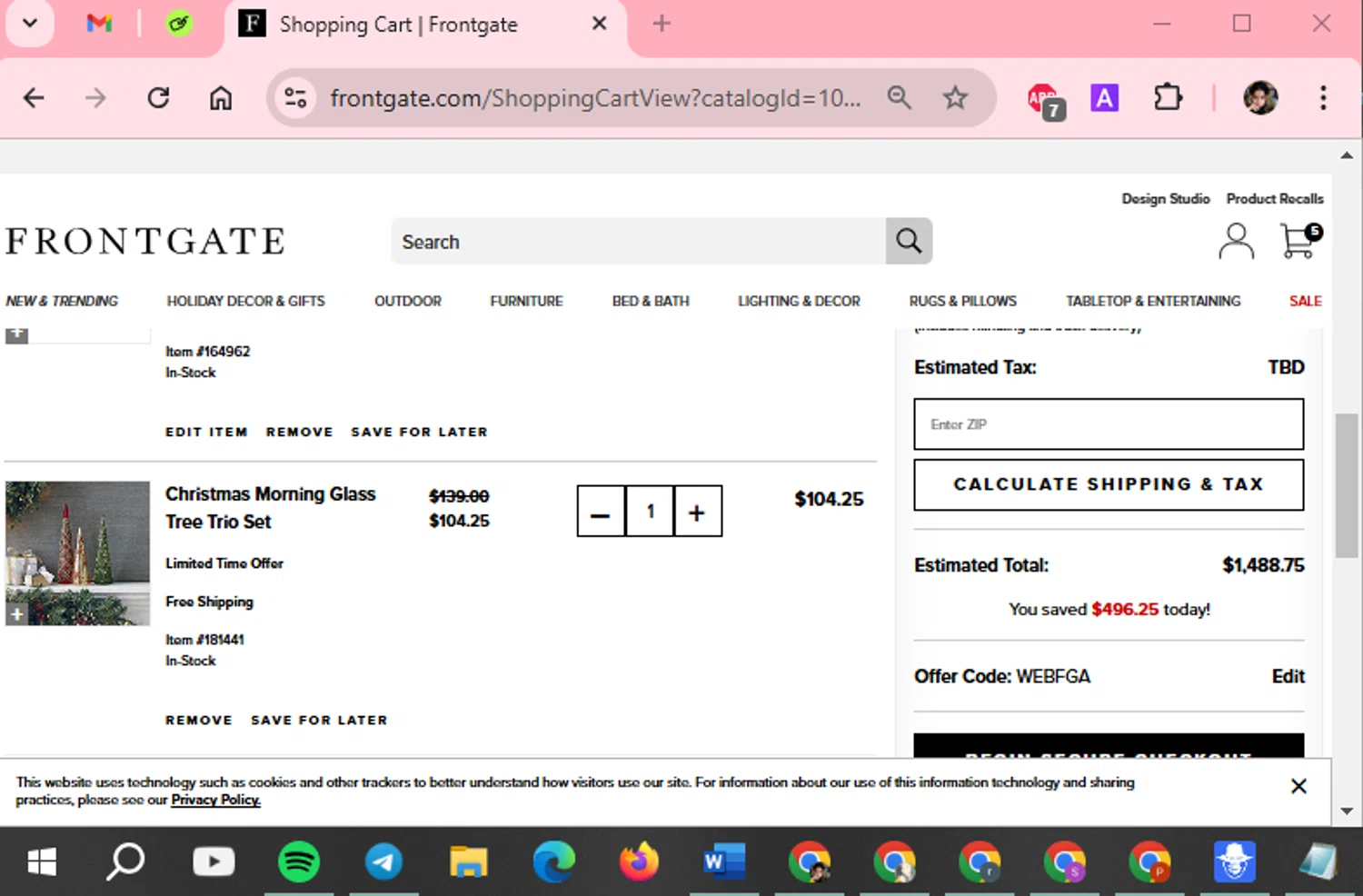1363x896 pixels.
Task: Click the Gmail pinned tab icon
Action: (x=99, y=24)
